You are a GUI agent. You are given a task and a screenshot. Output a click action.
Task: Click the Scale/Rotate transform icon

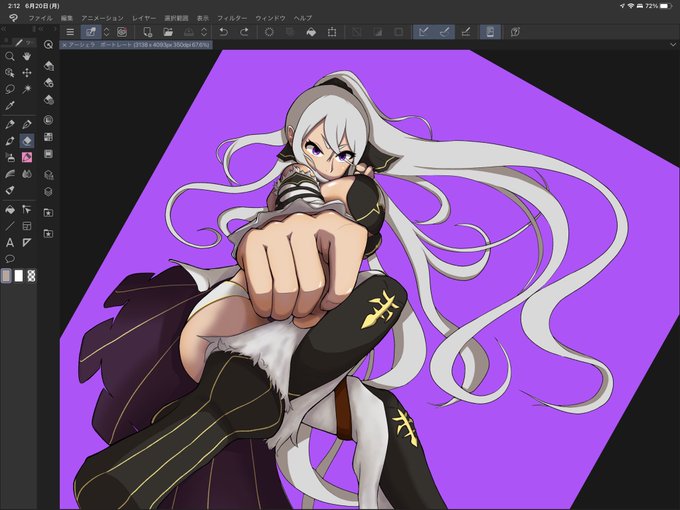pos(332,32)
